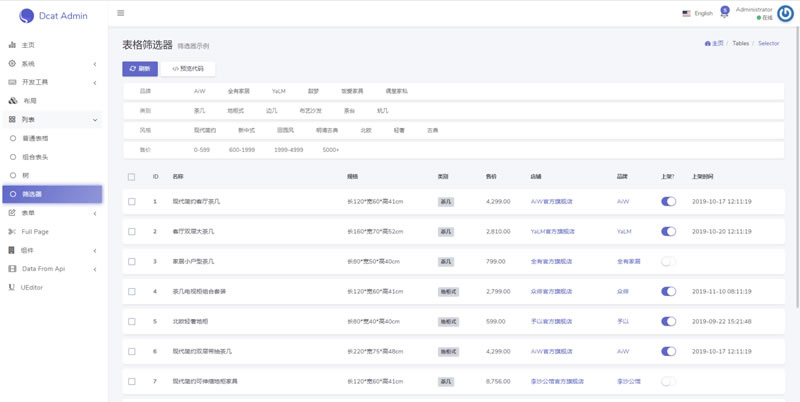Select the 组合表头 sidebar item

click(35, 157)
